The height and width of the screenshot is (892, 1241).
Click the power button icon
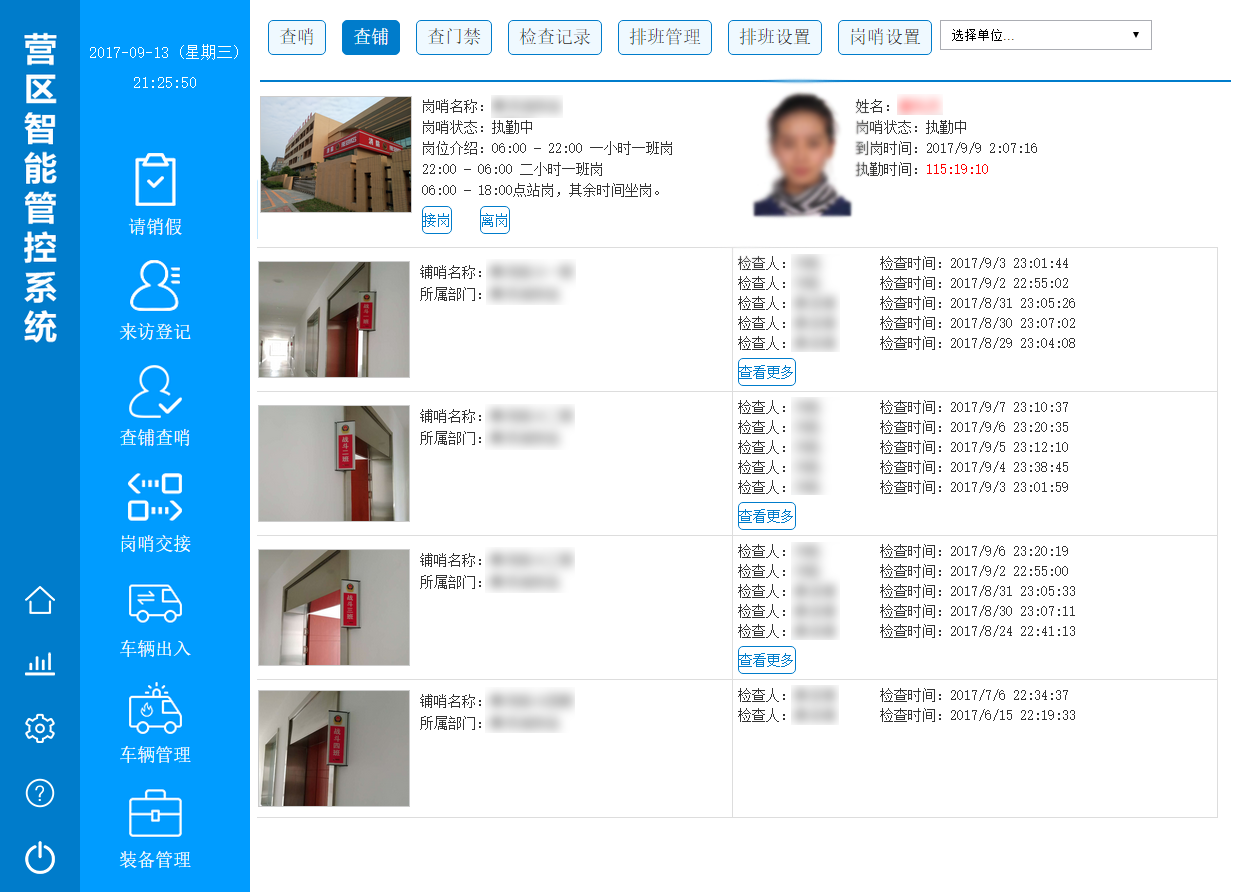coord(40,858)
